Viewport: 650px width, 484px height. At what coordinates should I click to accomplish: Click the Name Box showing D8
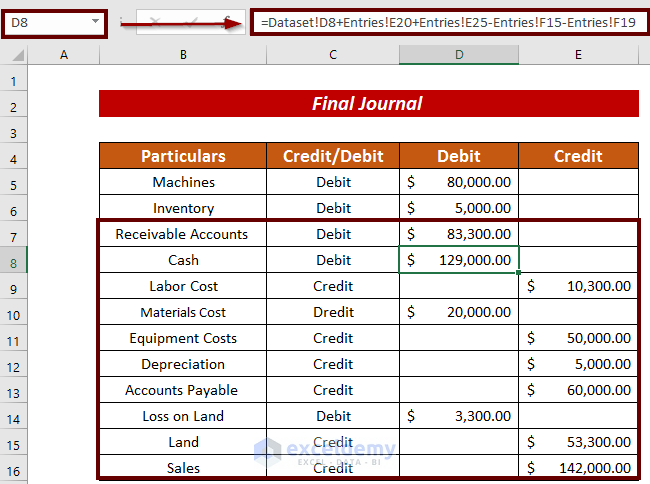(54, 23)
